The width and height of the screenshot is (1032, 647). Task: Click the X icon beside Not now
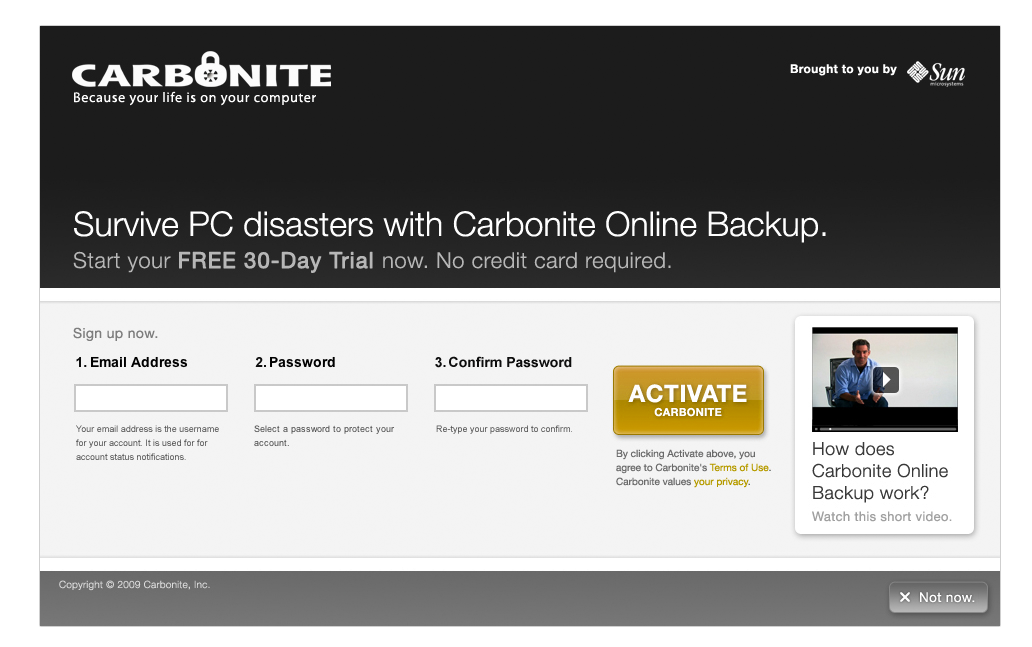905,597
